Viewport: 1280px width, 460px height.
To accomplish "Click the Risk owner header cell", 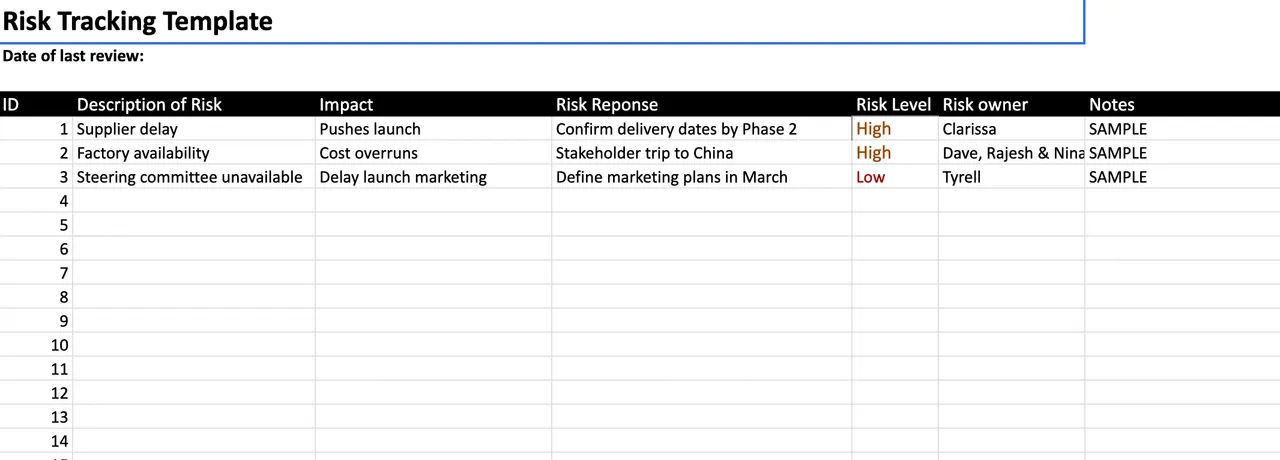I will [x=1011, y=104].
